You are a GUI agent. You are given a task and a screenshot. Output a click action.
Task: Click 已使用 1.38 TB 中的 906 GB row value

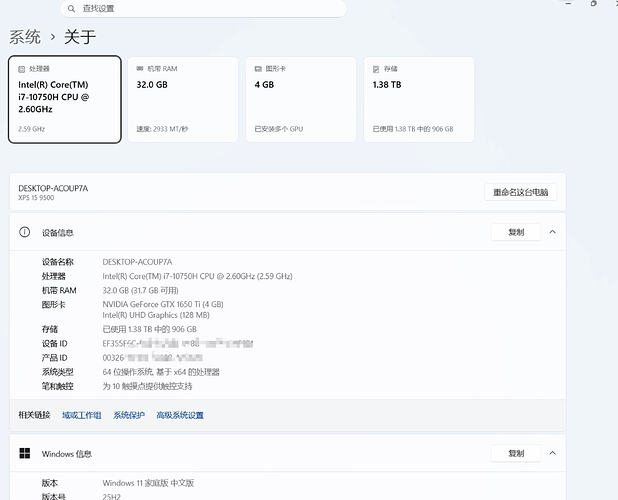149,329
